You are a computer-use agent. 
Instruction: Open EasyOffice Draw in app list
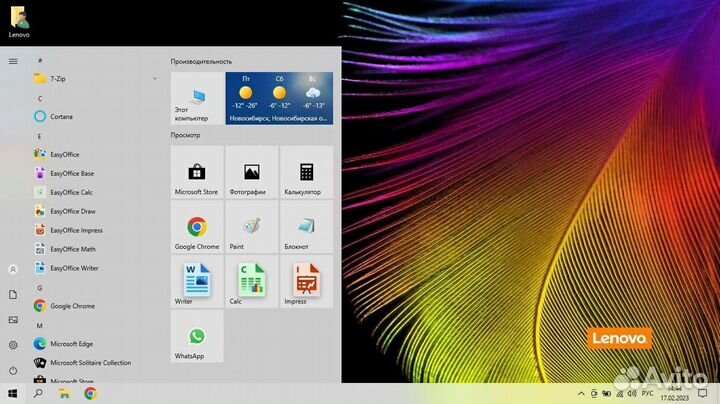(96, 211)
